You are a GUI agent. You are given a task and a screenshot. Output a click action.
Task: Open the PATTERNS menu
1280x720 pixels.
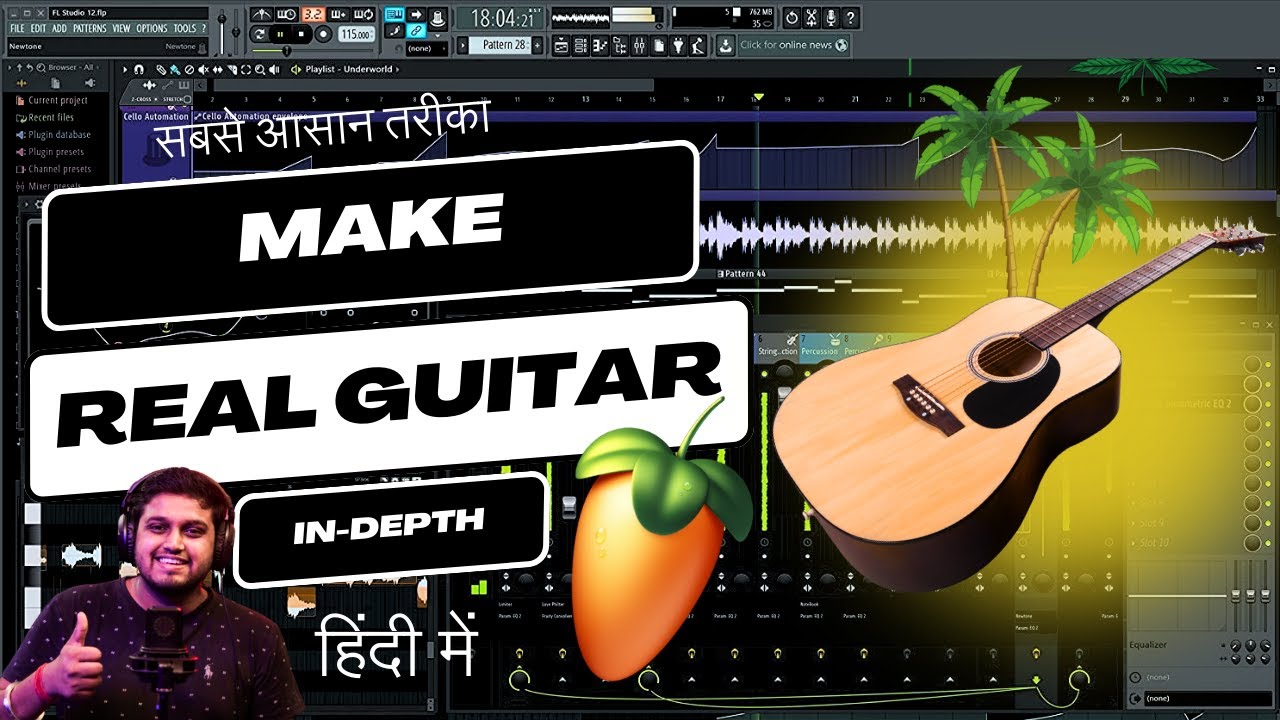tap(90, 29)
